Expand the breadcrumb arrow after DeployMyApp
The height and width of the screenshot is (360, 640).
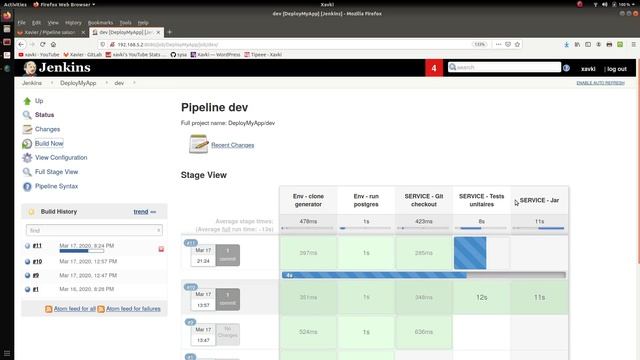tap(107, 83)
